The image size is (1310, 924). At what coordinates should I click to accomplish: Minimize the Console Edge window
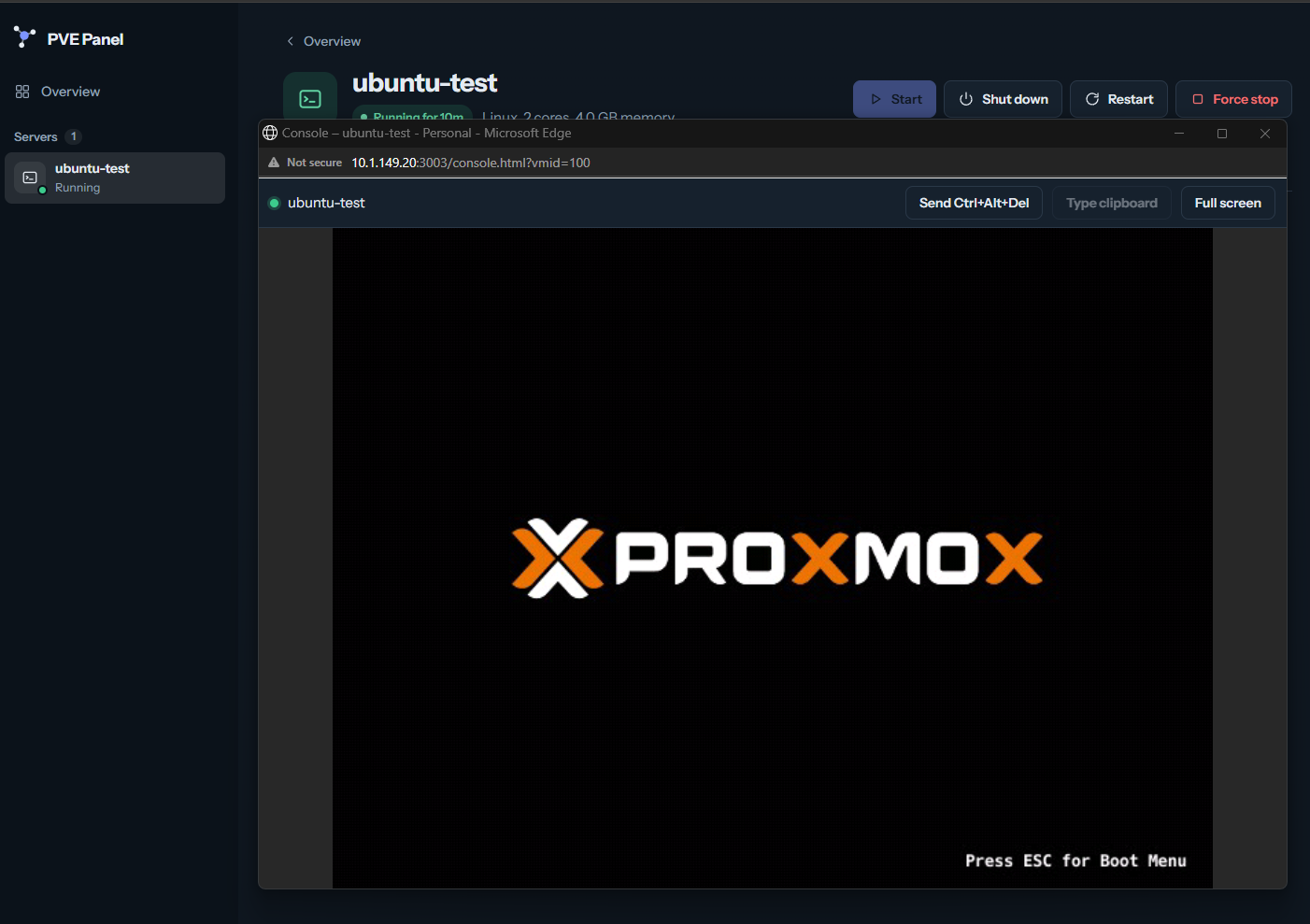(1179, 134)
